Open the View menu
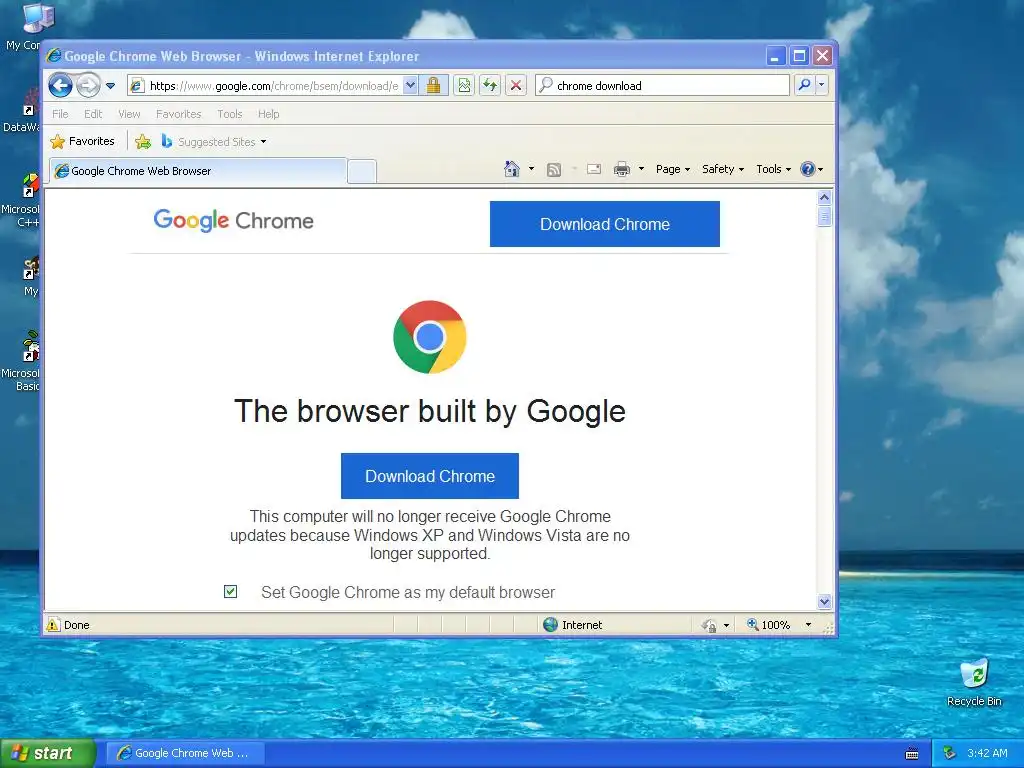1024x768 pixels. click(x=129, y=114)
